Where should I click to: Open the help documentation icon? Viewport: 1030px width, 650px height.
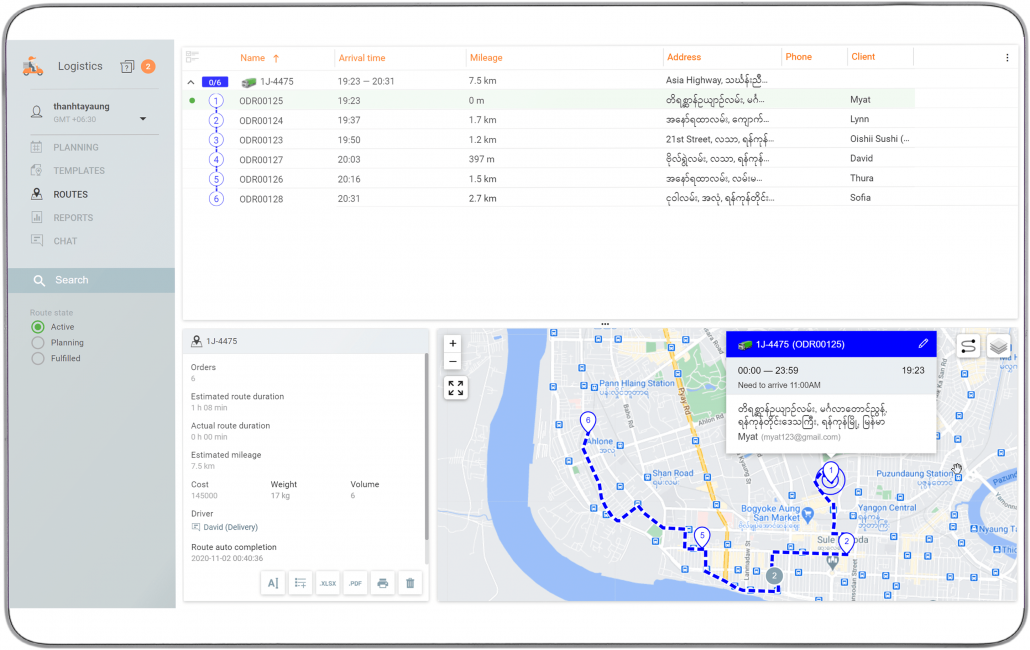tap(127, 67)
